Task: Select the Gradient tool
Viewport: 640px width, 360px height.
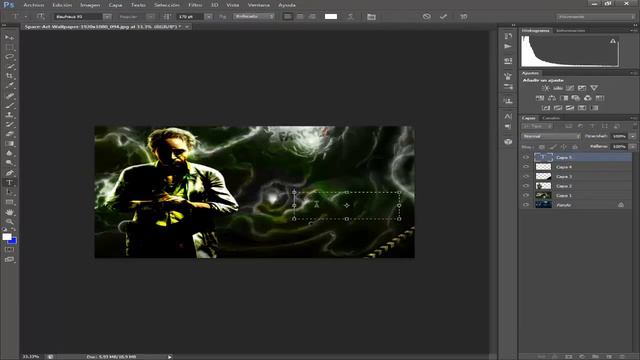Action: pos(9,144)
